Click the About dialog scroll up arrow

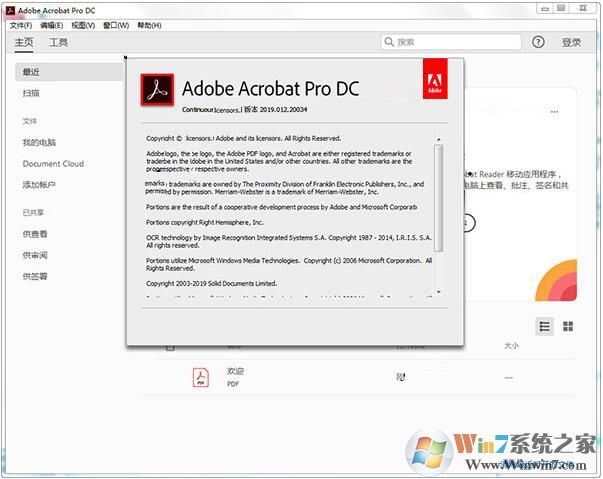pos(438,139)
